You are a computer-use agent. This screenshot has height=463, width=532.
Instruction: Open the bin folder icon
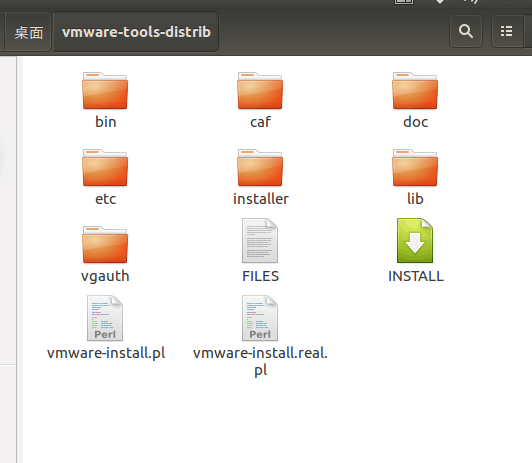point(105,91)
